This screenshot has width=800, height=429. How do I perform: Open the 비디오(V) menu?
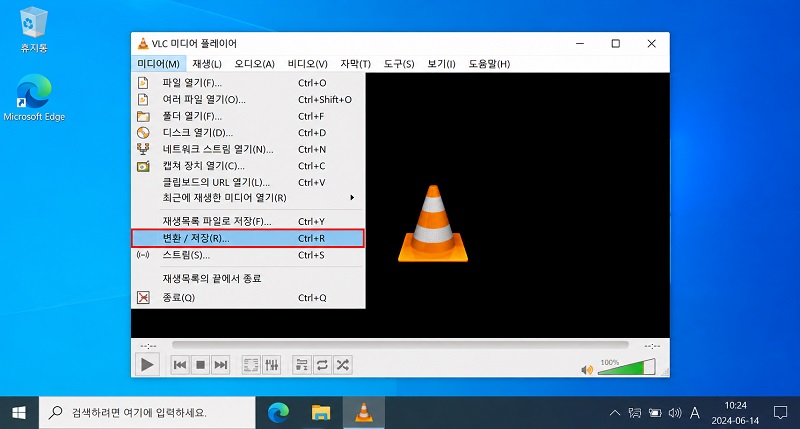[x=307, y=64]
